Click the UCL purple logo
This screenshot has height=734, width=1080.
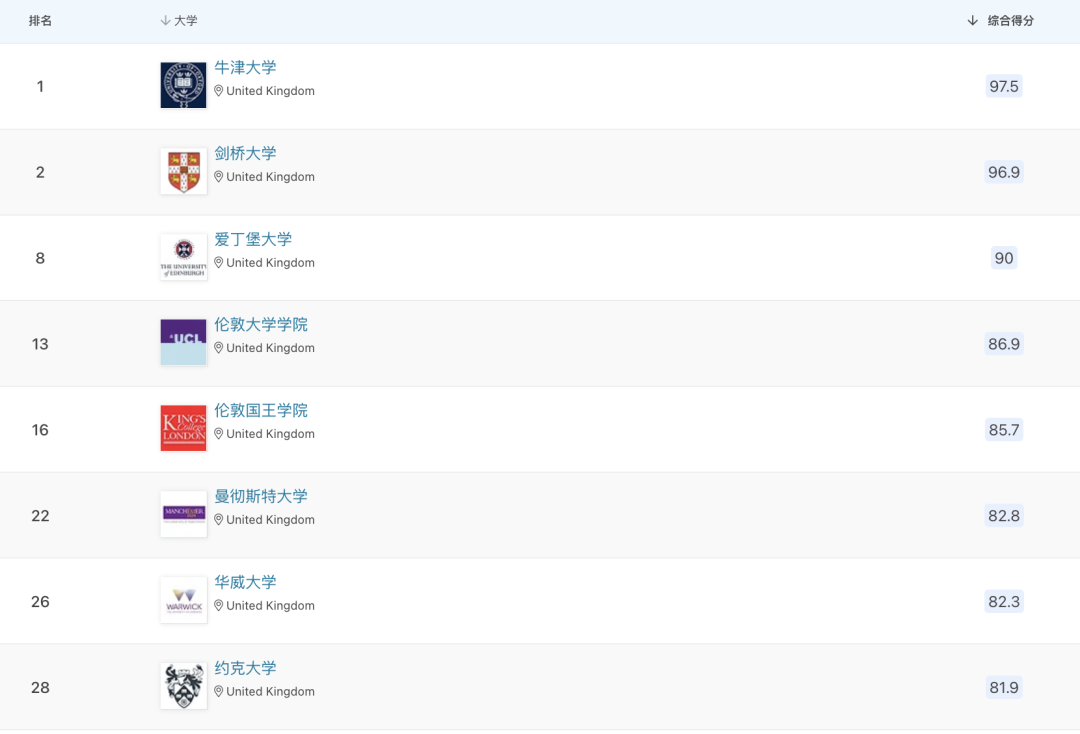[x=183, y=342]
